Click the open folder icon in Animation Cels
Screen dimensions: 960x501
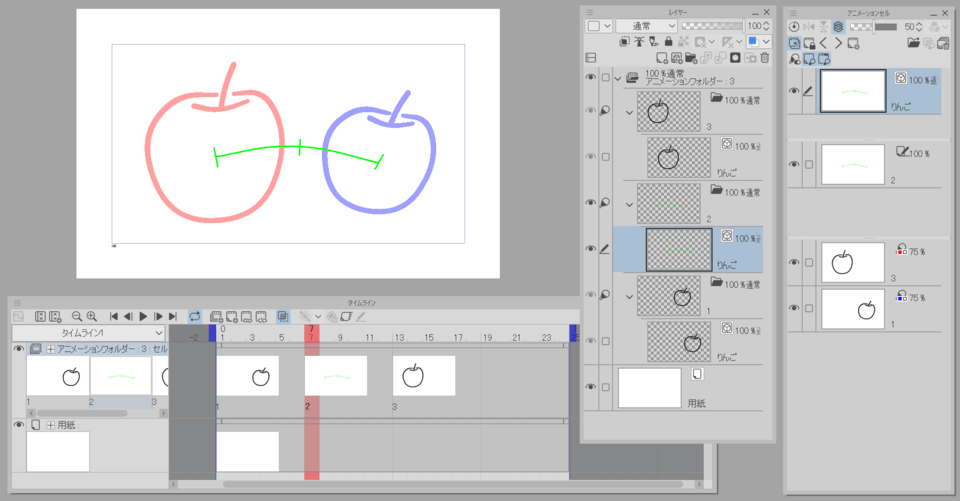pos(913,43)
